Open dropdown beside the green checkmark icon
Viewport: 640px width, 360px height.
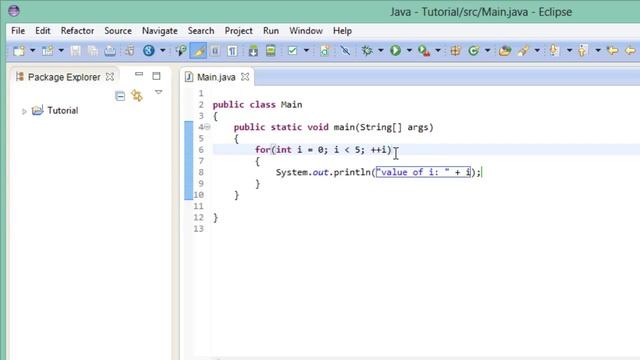[306, 51]
